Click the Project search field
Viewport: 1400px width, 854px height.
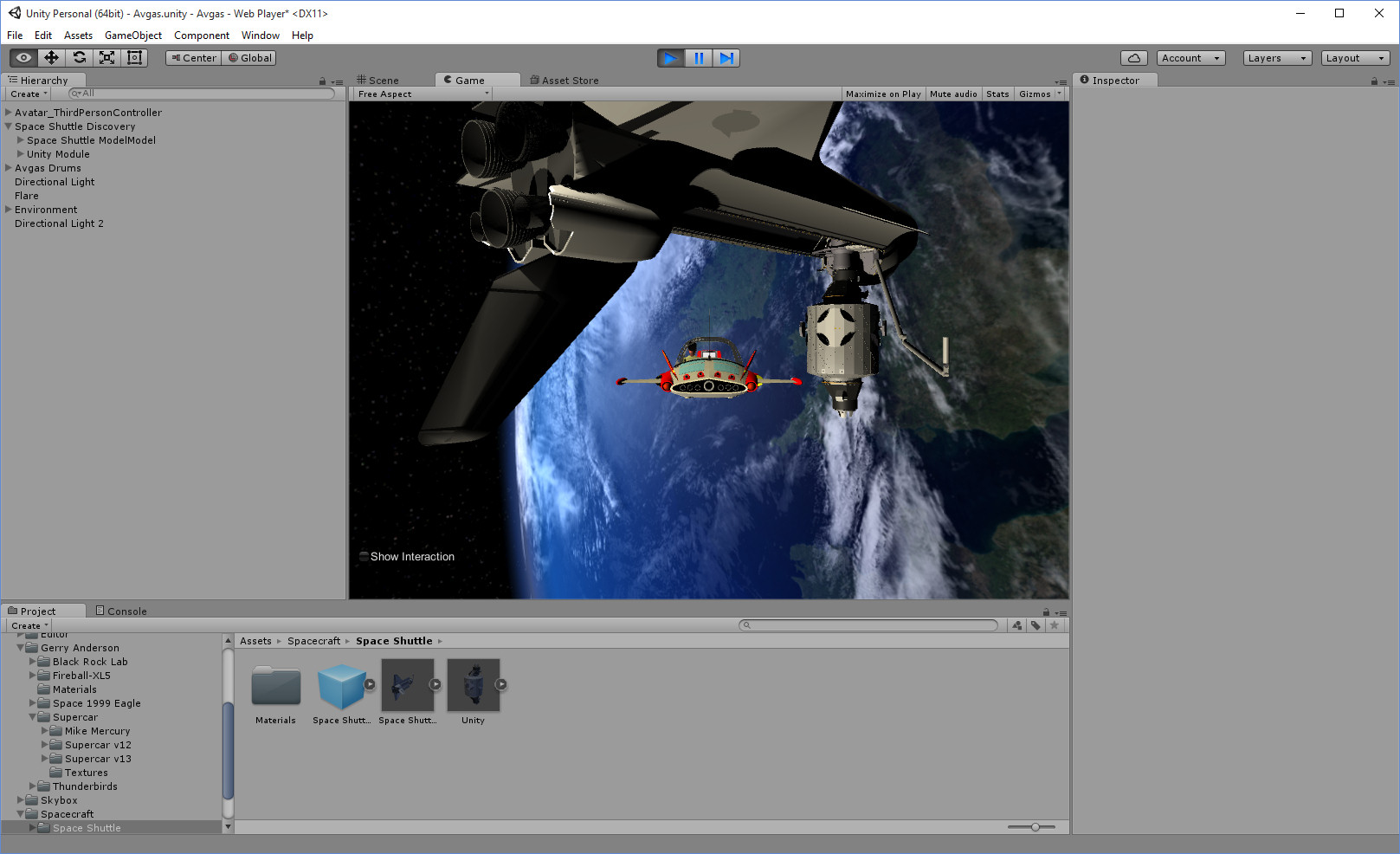(x=868, y=625)
